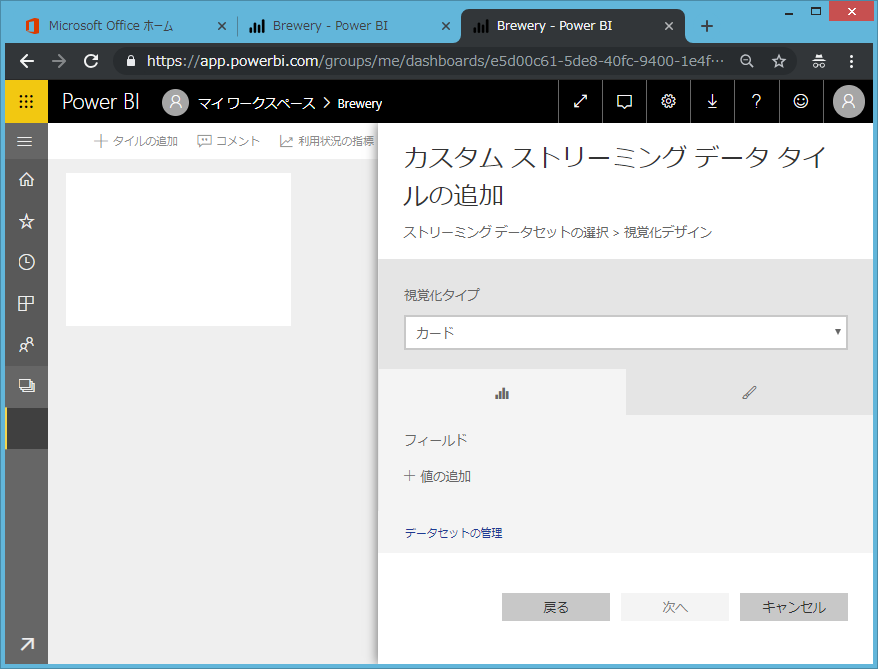Go back in the browser
The image size is (878, 669).
point(26,61)
